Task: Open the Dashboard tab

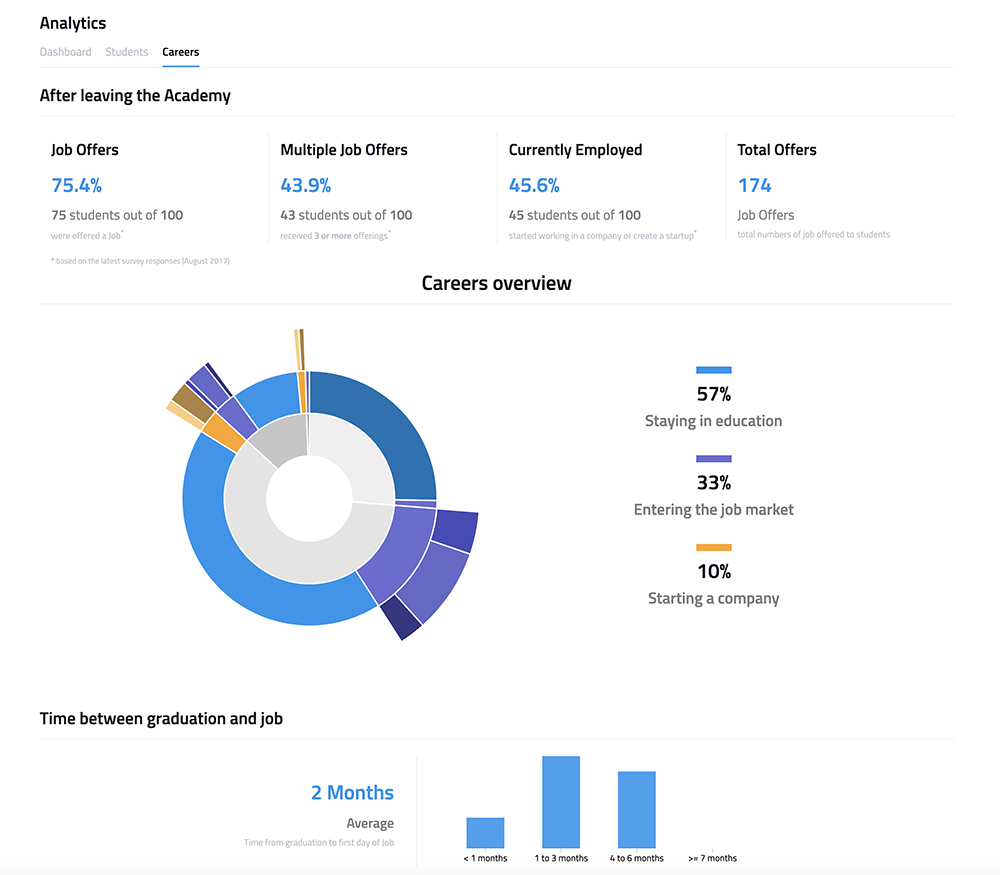Action: (x=65, y=52)
